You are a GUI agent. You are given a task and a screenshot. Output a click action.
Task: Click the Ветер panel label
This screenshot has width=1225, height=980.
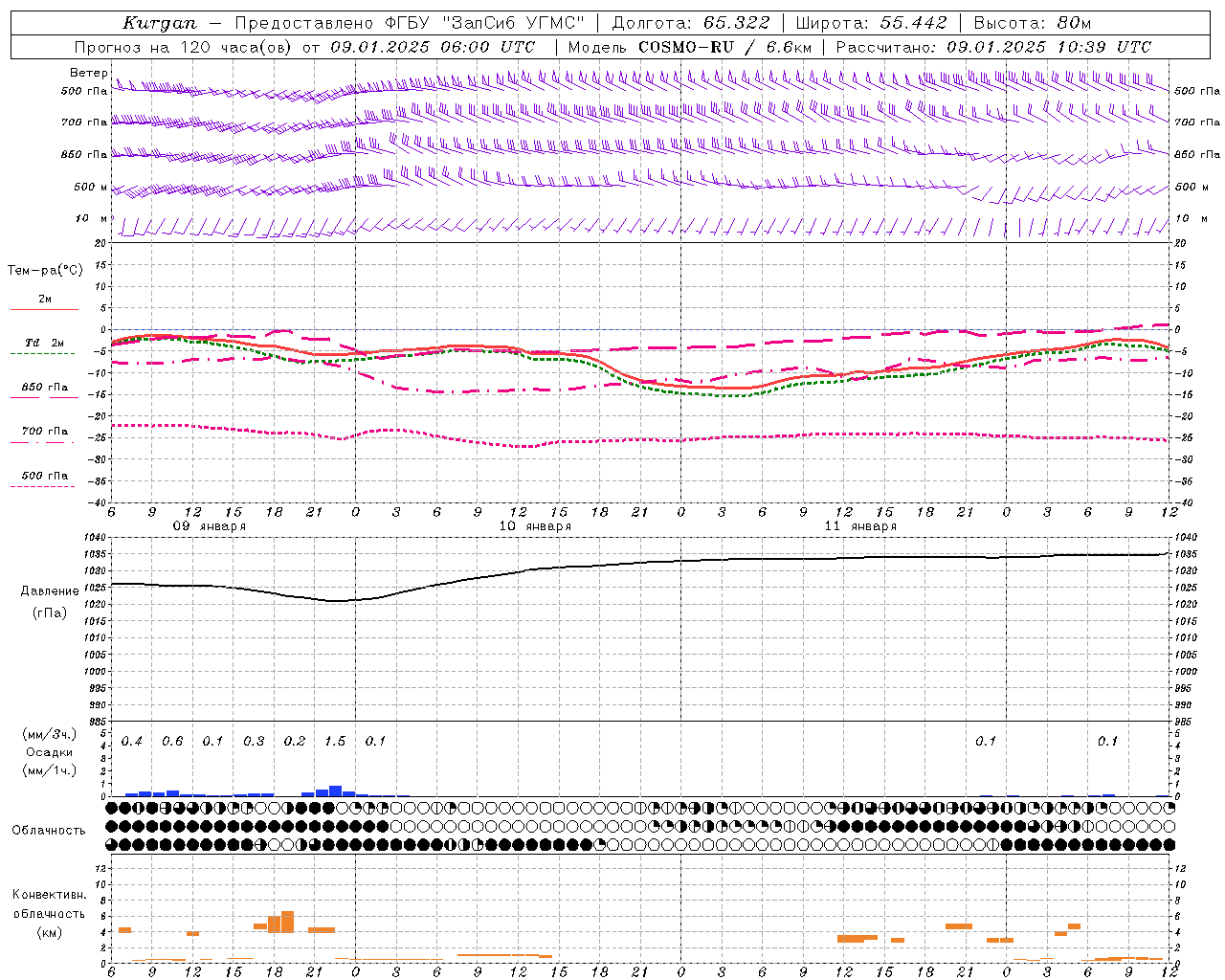88,73
